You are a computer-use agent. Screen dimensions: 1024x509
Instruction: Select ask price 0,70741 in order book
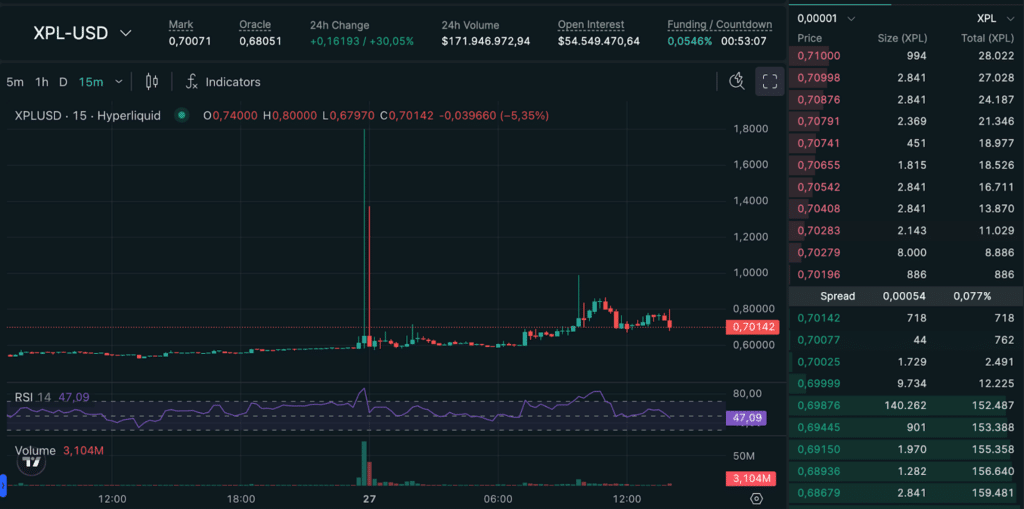coord(819,143)
